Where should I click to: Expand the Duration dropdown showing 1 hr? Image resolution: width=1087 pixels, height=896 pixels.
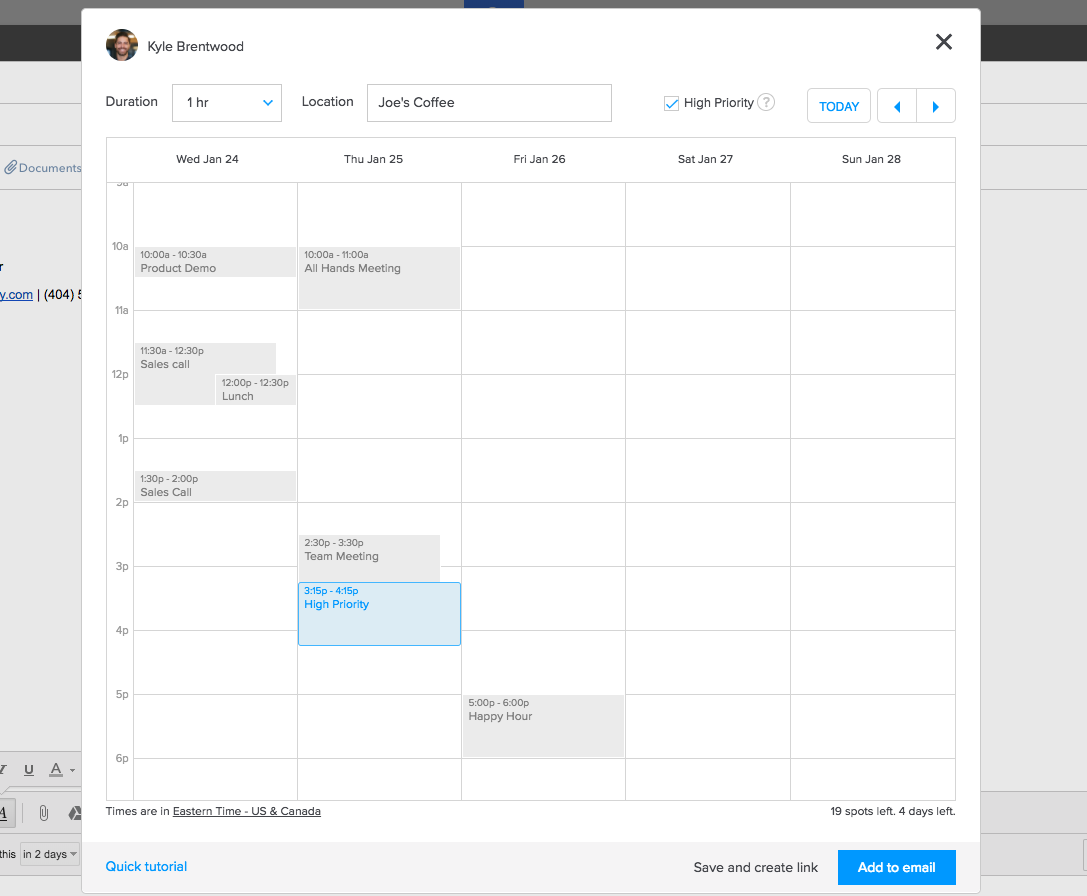click(226, 102)
